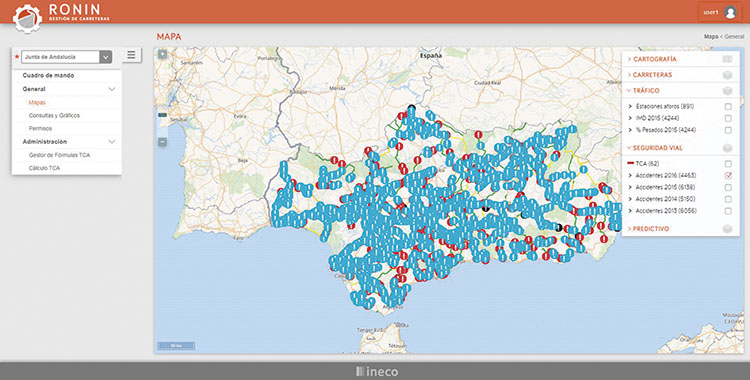Click the Tráfico layer cube icon
The height and width of the screenshot is (380, 750).
(x=727, y=91)
